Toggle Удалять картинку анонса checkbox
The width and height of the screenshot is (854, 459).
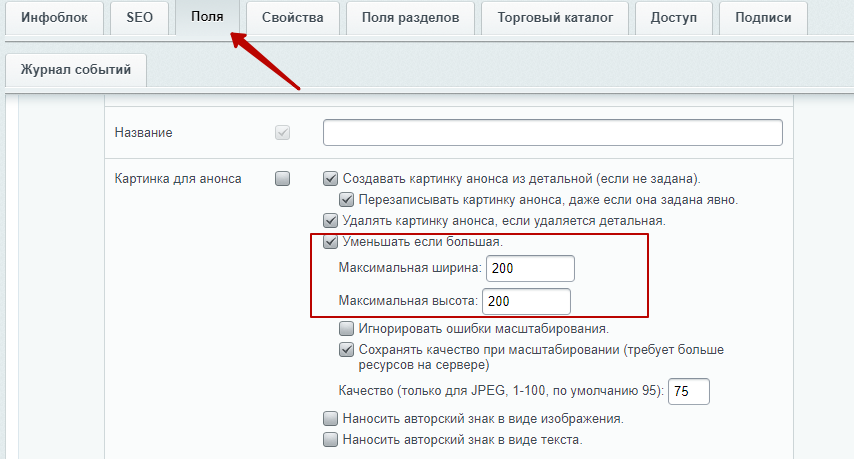click(x=330, y=221)
